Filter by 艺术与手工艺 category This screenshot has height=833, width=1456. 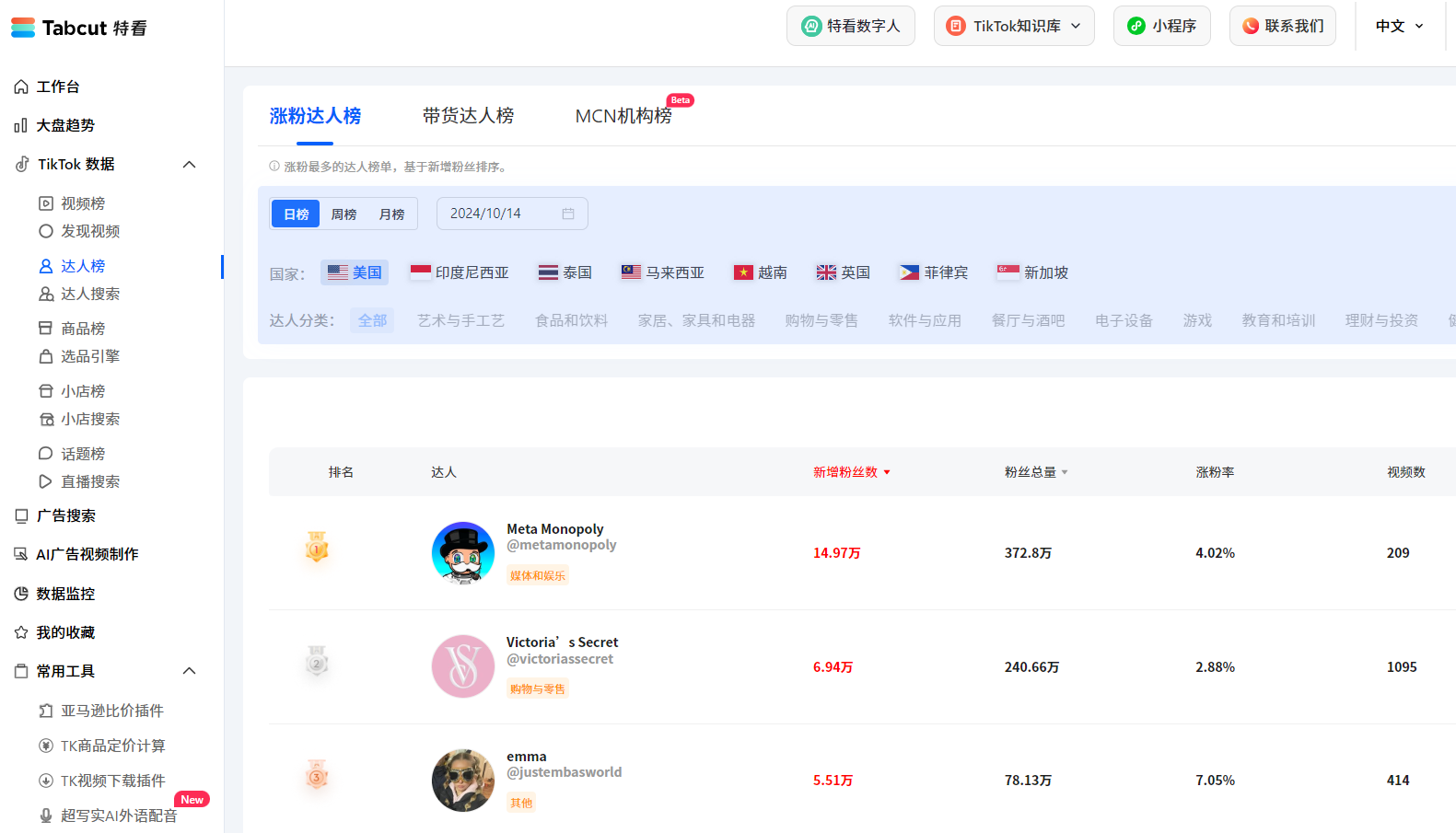(x=460, y=320)
